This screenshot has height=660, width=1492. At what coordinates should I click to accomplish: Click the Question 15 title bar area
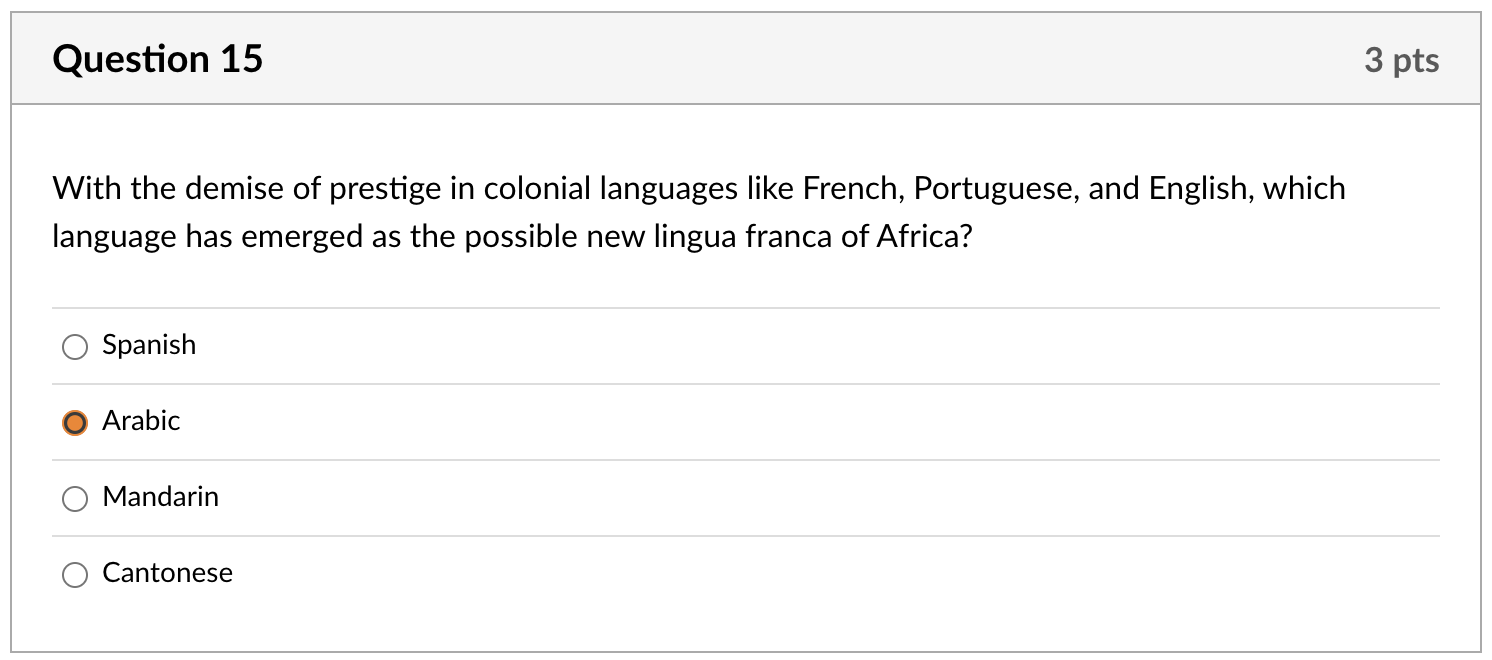[x=700, y=59]
